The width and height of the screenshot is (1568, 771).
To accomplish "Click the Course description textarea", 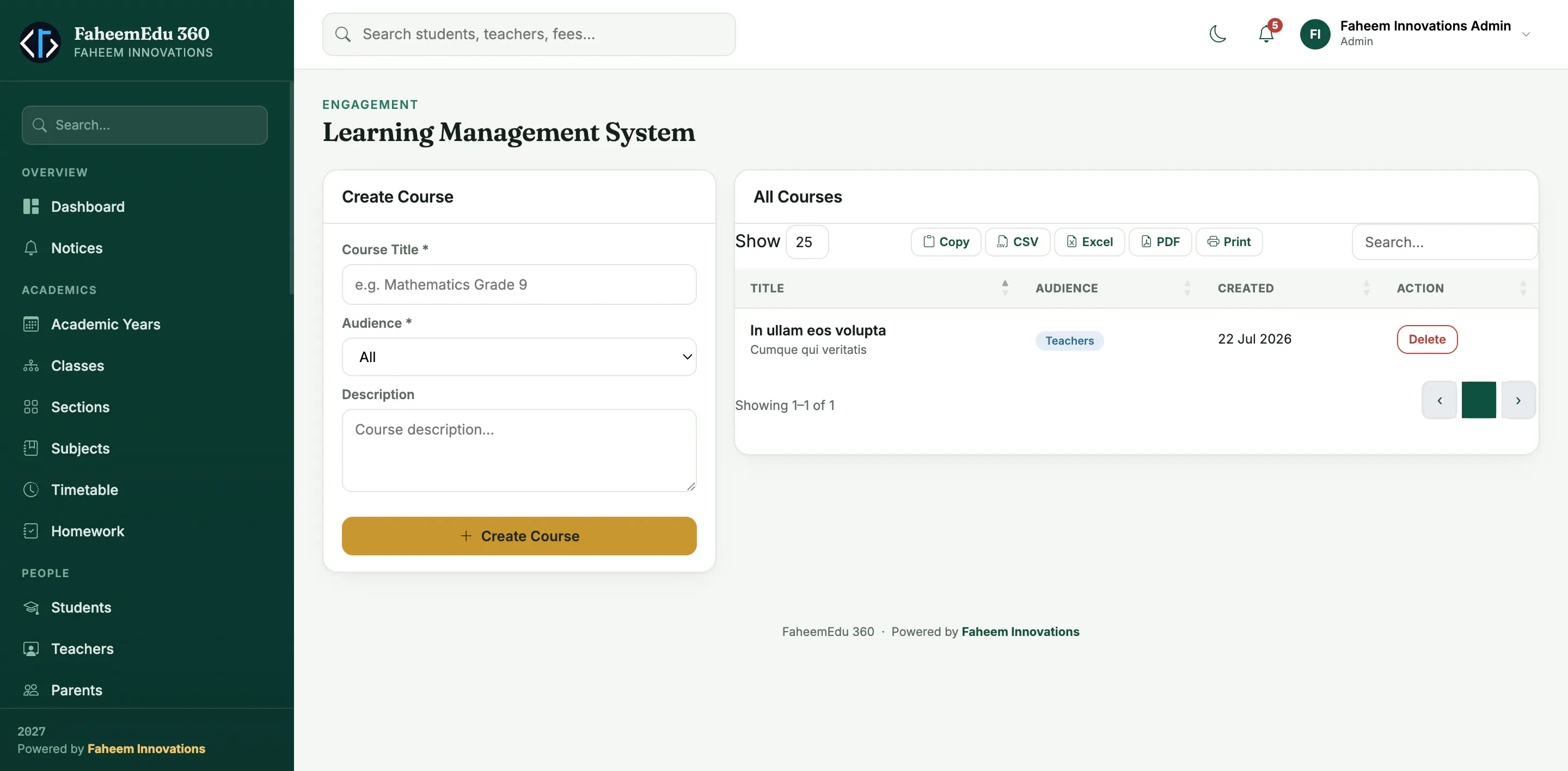I will (x=519, y=450).
